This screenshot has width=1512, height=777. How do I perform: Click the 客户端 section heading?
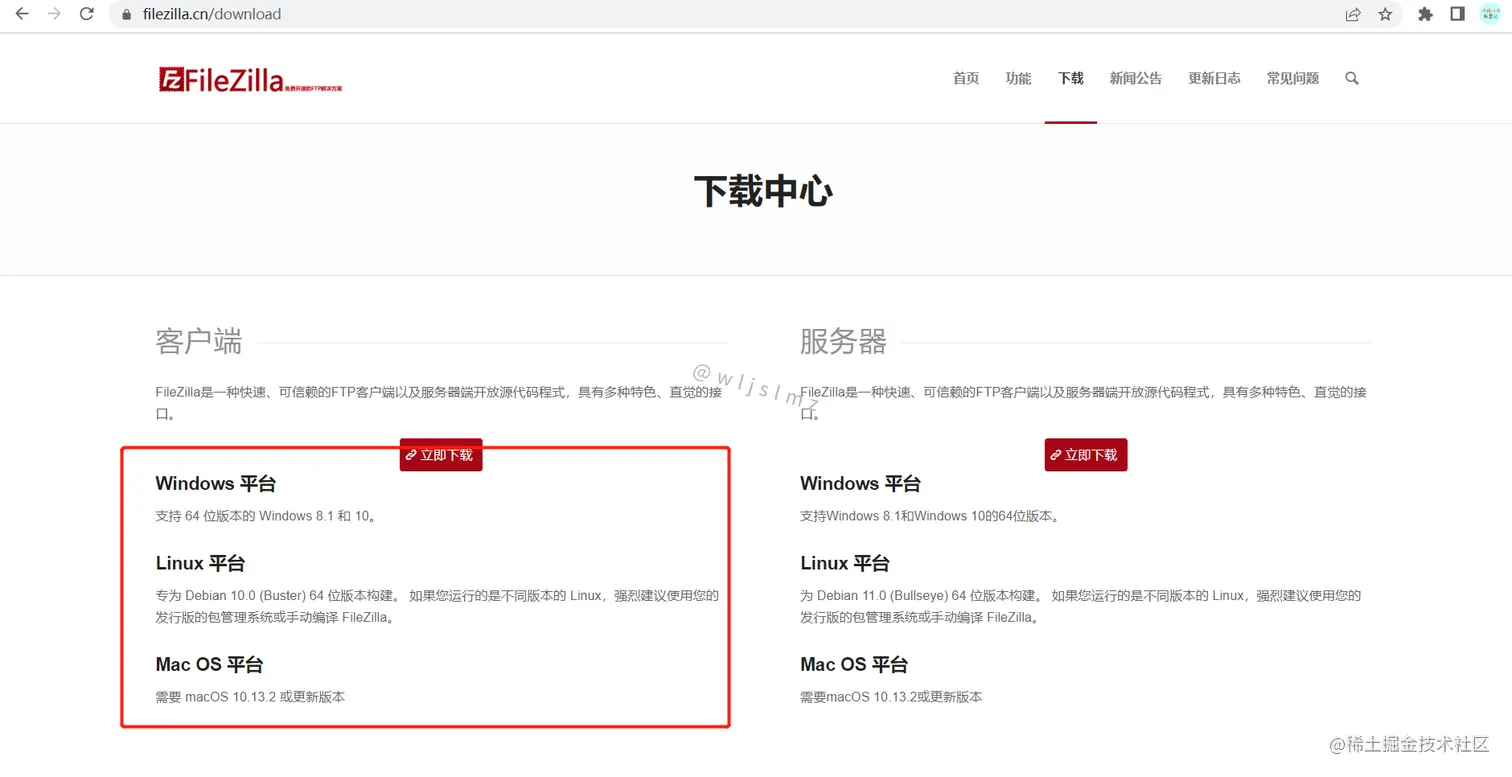(199, 342)
